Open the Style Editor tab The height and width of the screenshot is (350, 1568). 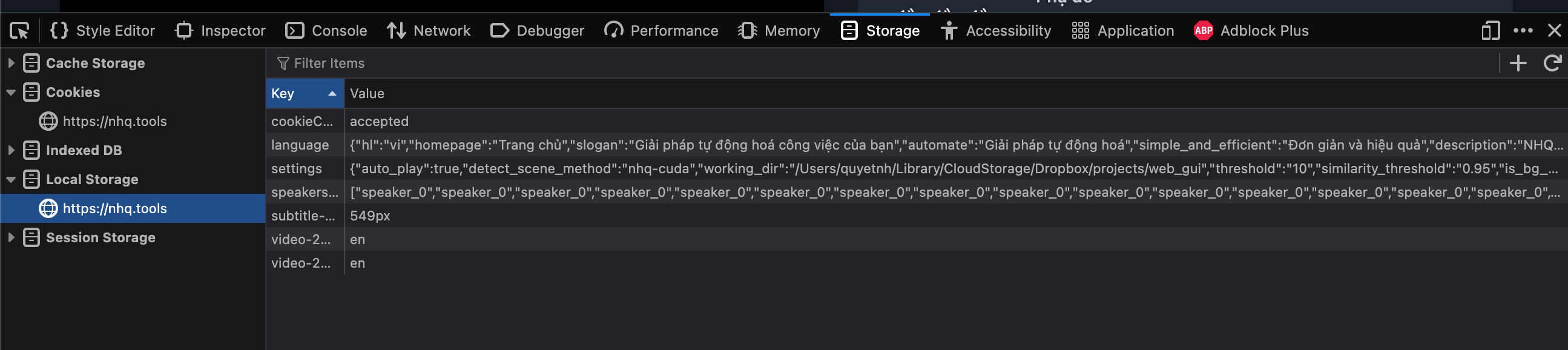102,30
